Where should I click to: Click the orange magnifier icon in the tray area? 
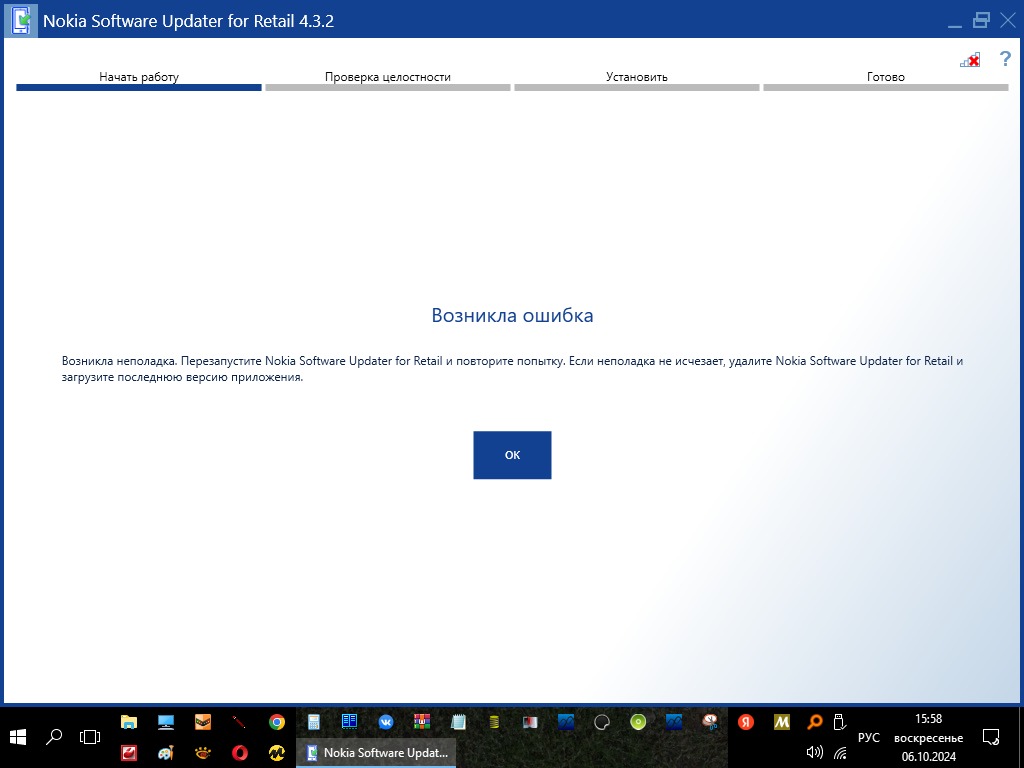click(x=814, y=722)
